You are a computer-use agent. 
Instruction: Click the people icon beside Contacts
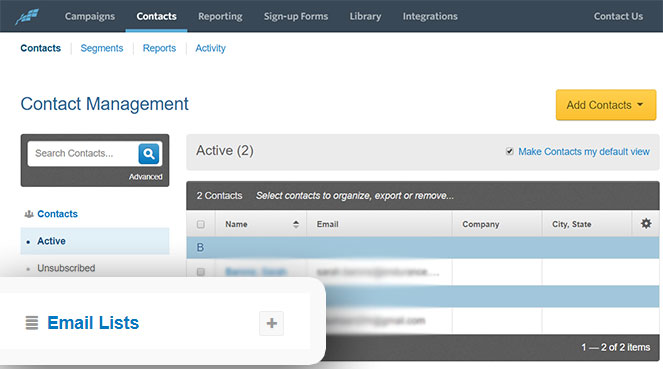29,214
